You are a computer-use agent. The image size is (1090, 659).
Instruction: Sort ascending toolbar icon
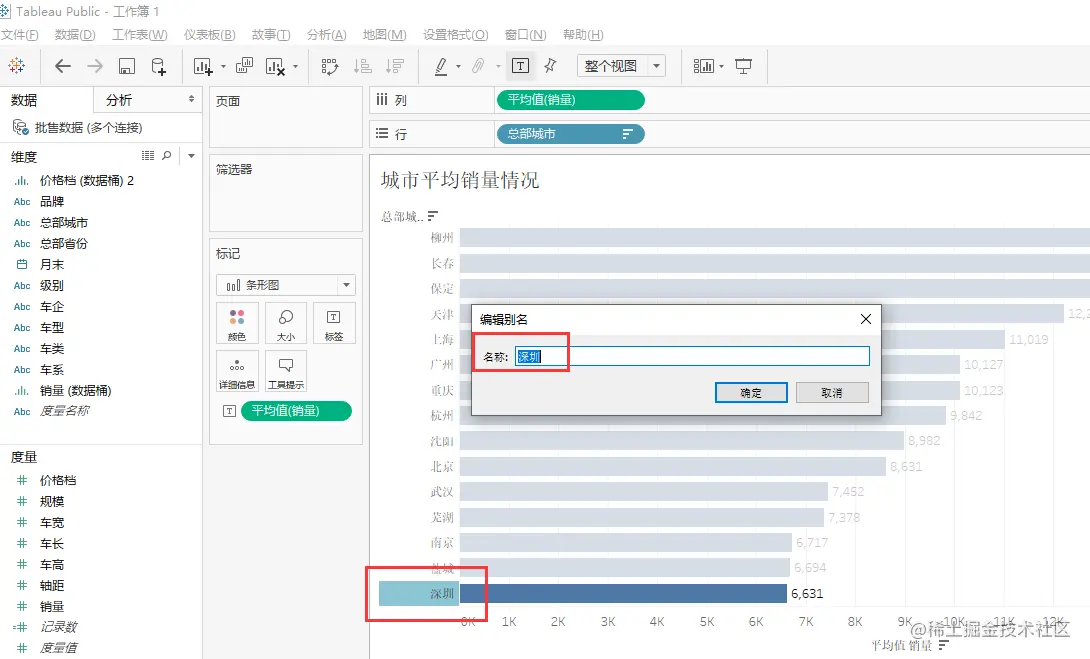pos(362,66)
